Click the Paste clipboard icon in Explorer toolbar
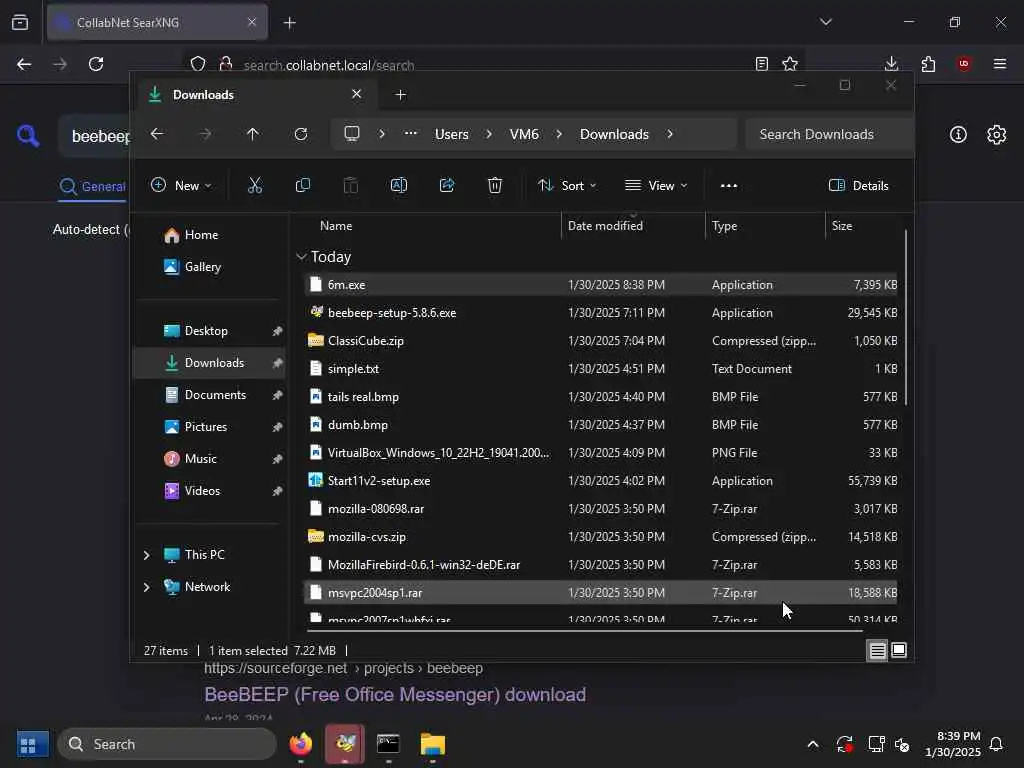 tap(351, 185)
